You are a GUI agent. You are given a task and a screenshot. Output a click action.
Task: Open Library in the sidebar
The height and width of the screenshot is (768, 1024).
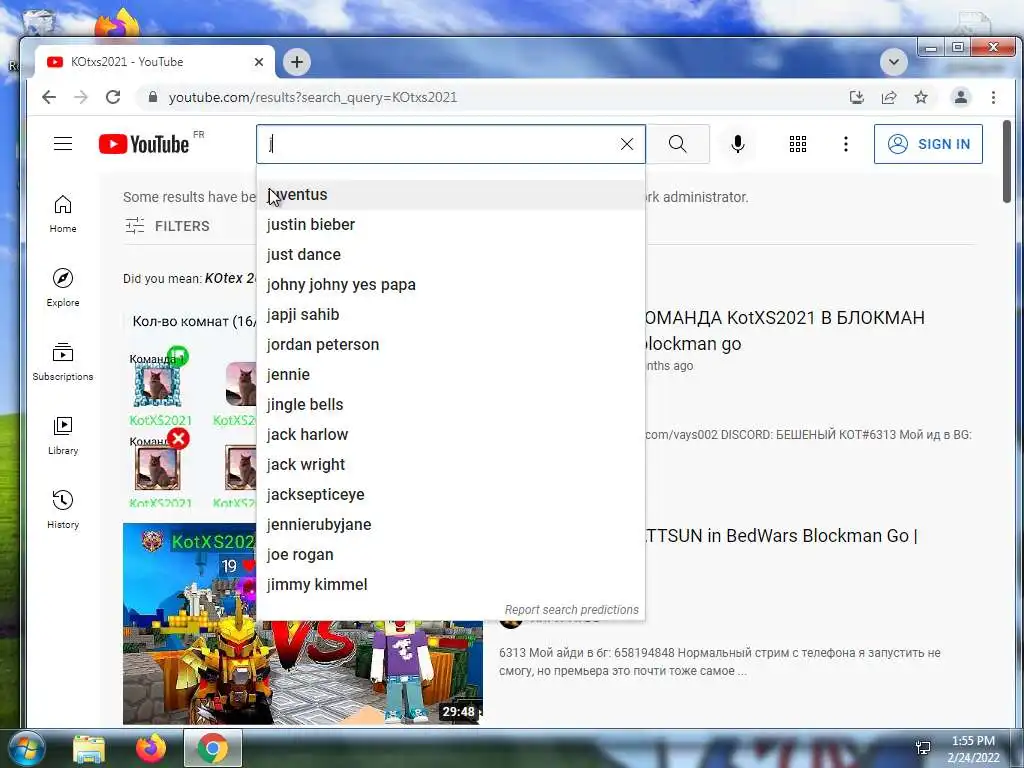coord(63,436)
